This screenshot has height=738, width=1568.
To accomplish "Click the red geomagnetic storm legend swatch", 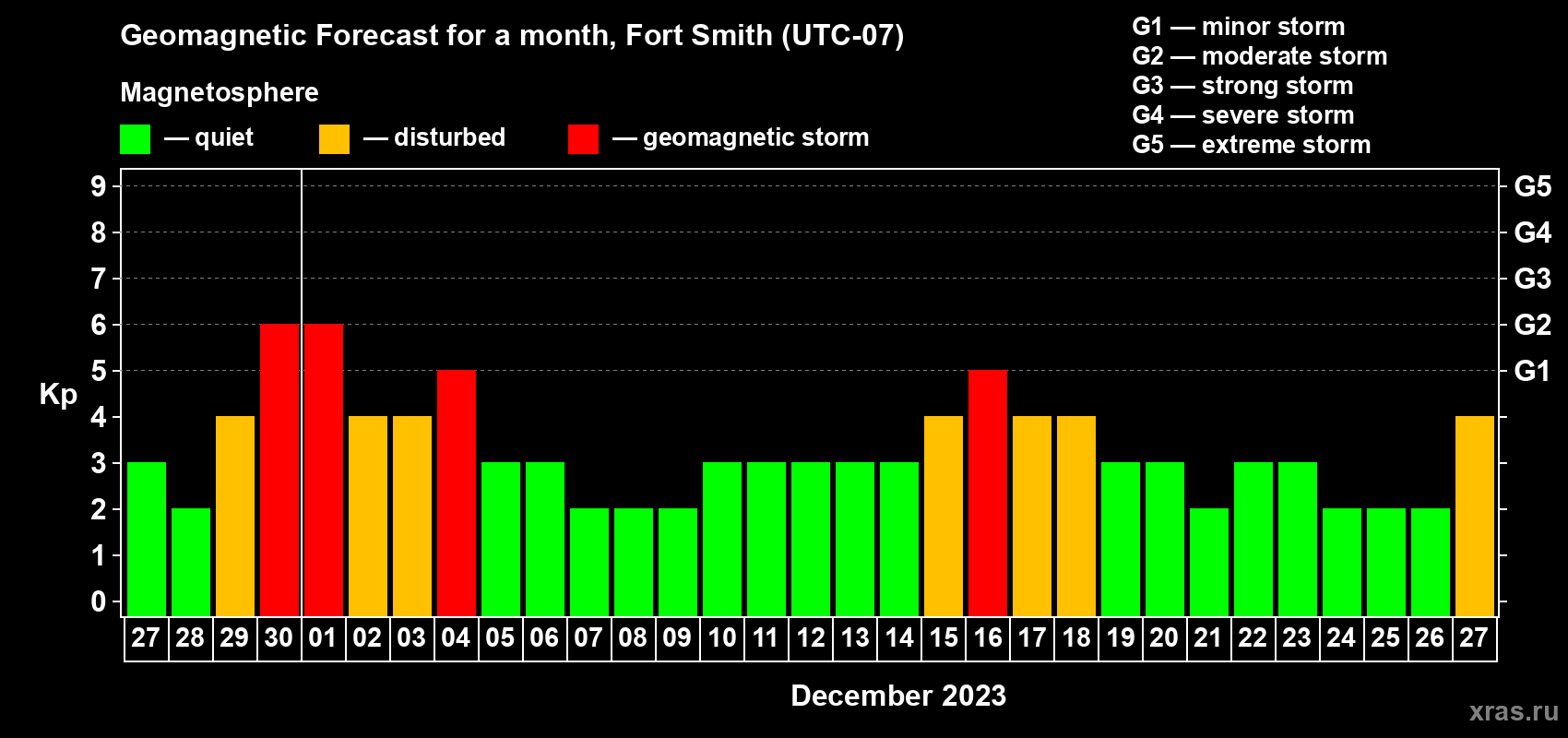I will [x=583, y=139].
